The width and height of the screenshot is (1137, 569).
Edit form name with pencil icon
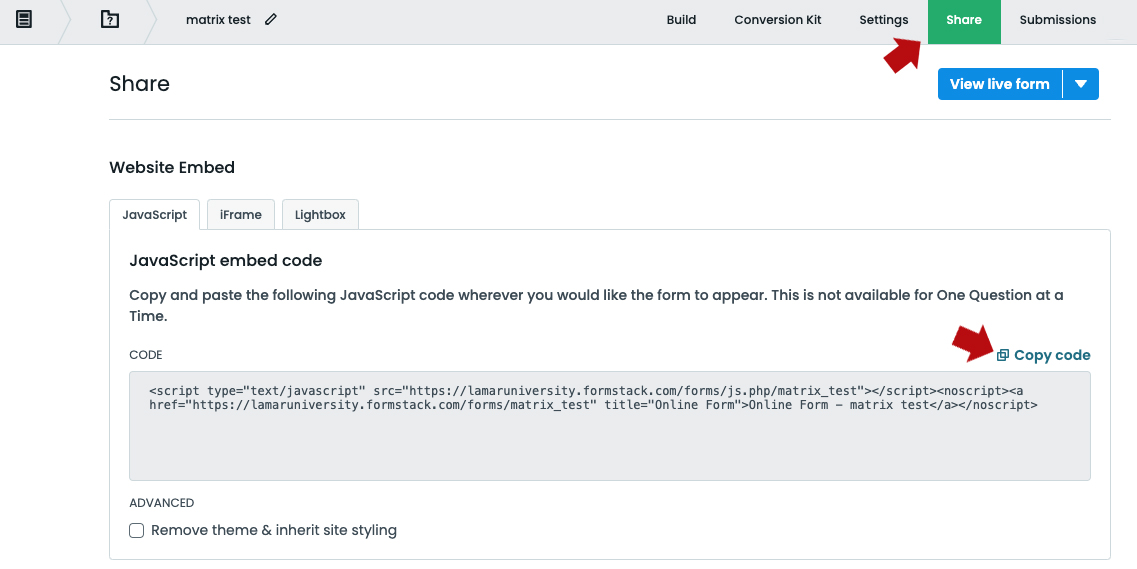pos(270,20)
